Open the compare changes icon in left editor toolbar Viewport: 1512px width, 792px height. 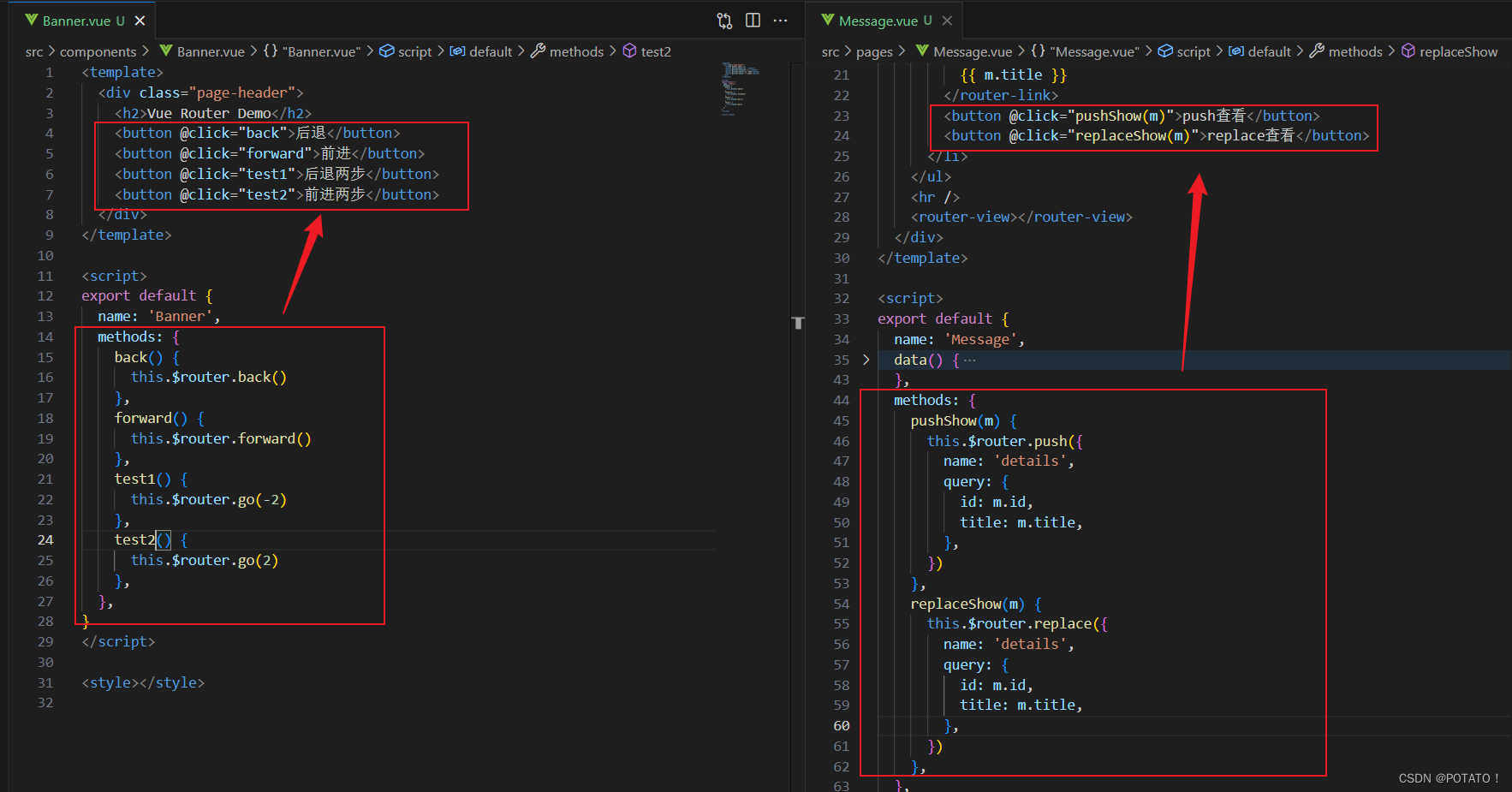724,21
